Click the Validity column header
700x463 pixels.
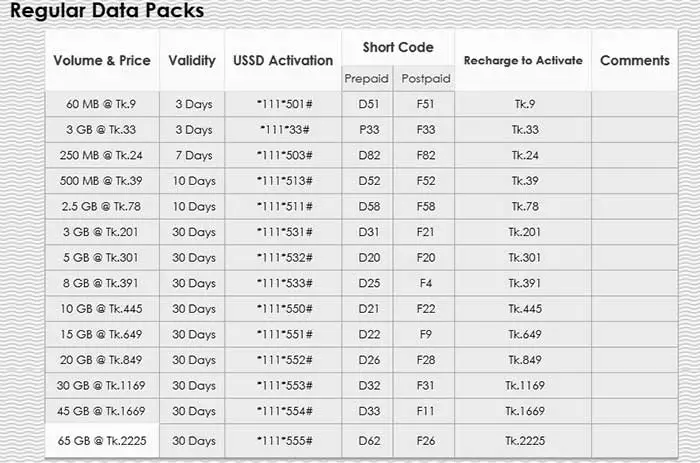tap(192, 60)
